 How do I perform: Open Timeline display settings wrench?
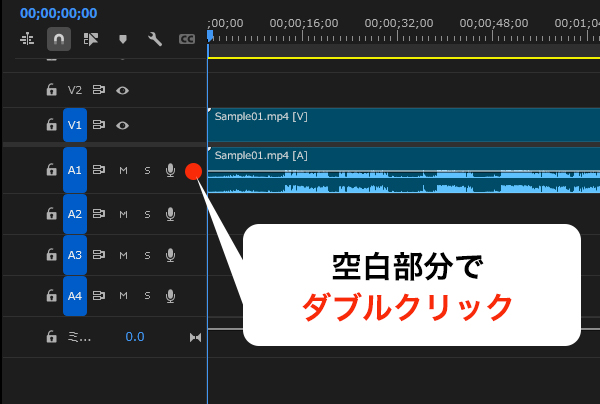pyautogui.click(x=155, y=39)
